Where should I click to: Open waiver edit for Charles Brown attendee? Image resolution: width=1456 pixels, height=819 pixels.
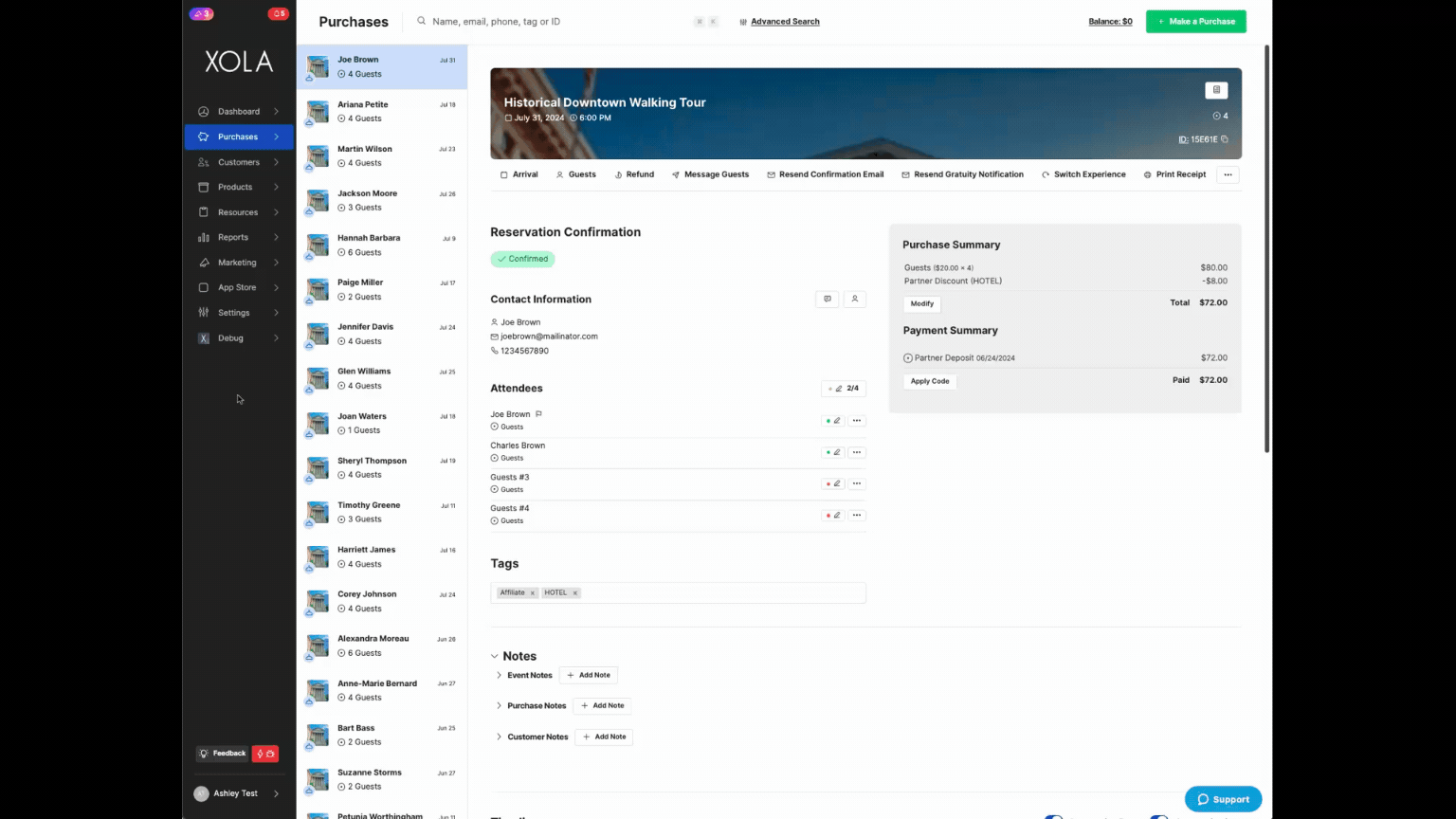tap(833, 452)
